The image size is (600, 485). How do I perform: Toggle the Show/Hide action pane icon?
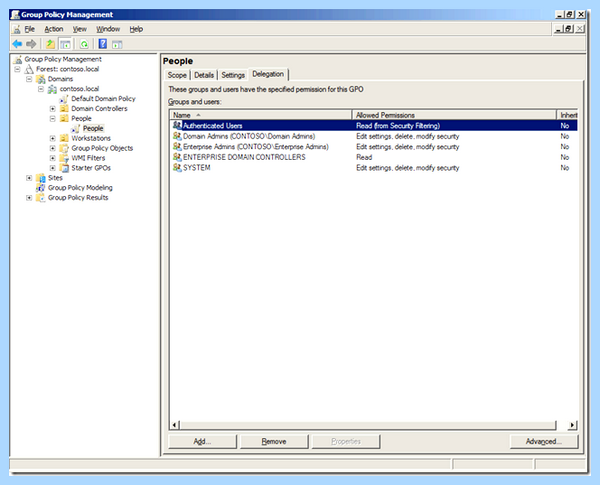(117, 44)
